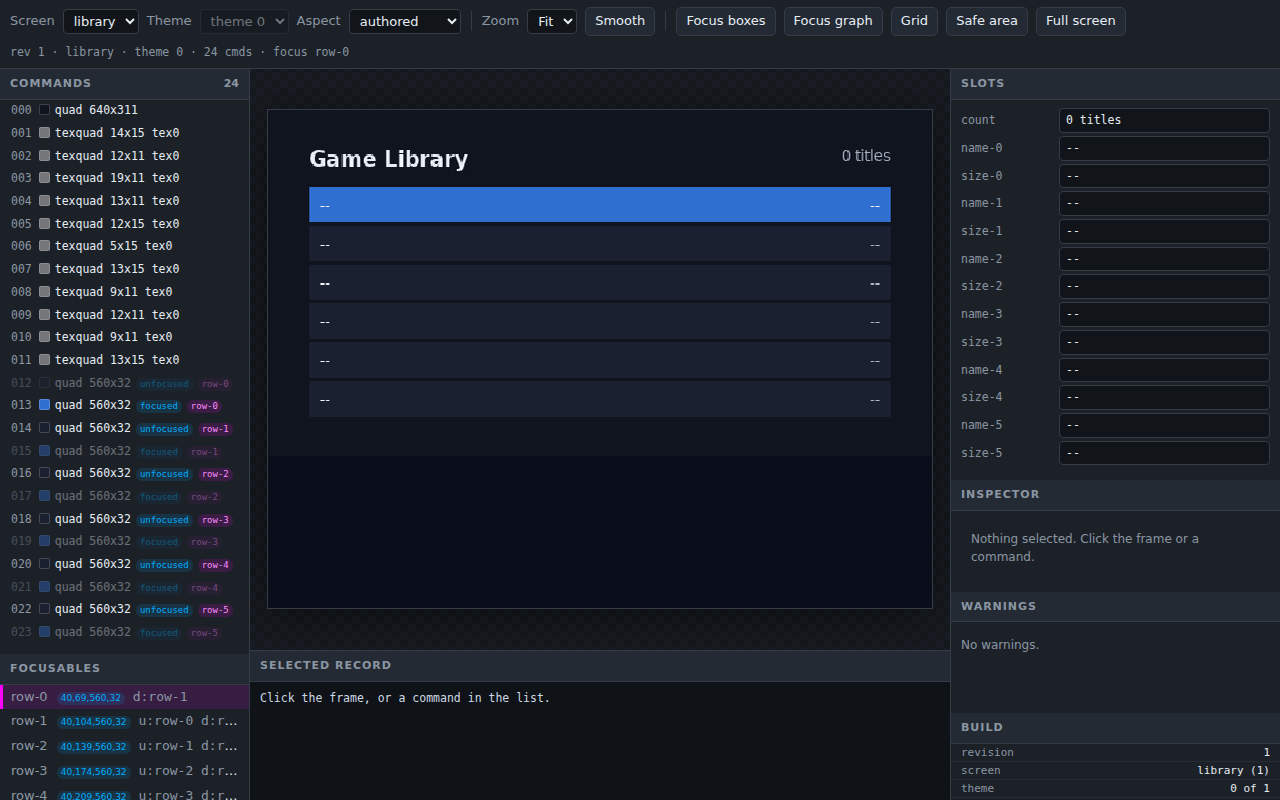Viewport: 1280px width, 800px height.
Task: Click the name-3 slot input field
Action: (1164, 314)
